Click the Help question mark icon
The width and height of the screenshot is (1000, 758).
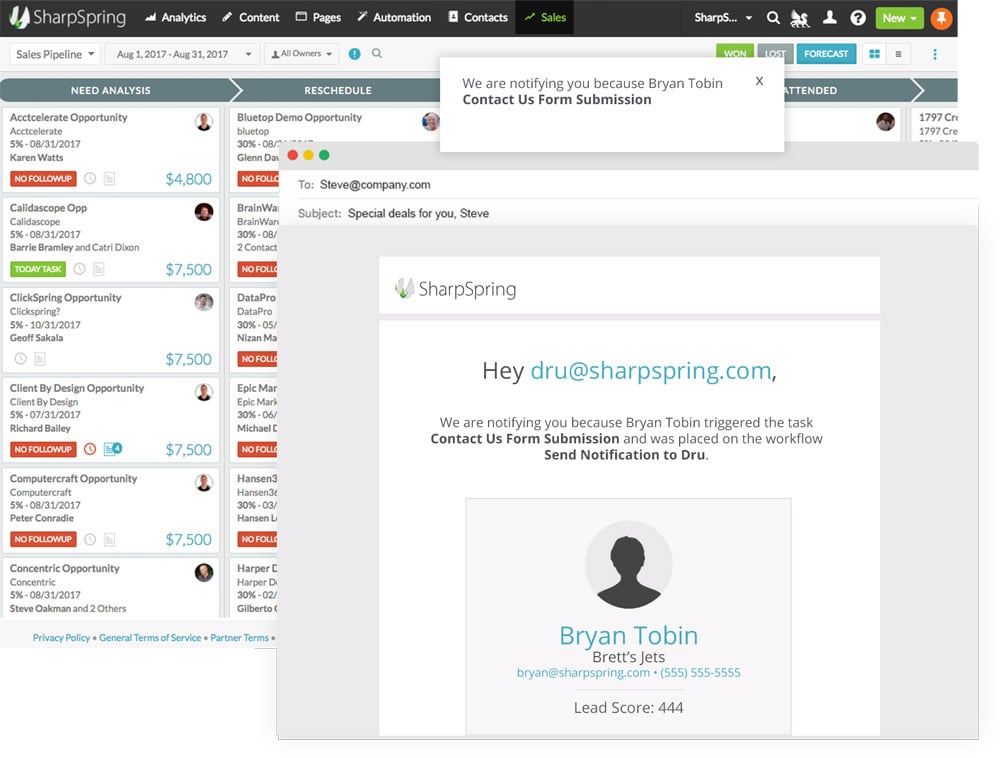point(858,17)
